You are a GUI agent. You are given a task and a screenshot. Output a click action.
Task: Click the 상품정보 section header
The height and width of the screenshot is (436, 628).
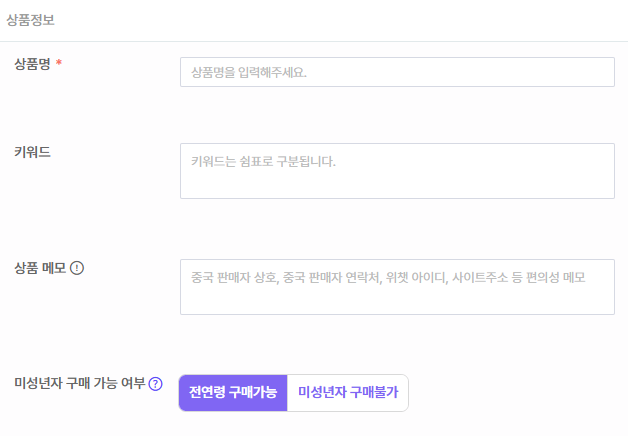[31, 17]
